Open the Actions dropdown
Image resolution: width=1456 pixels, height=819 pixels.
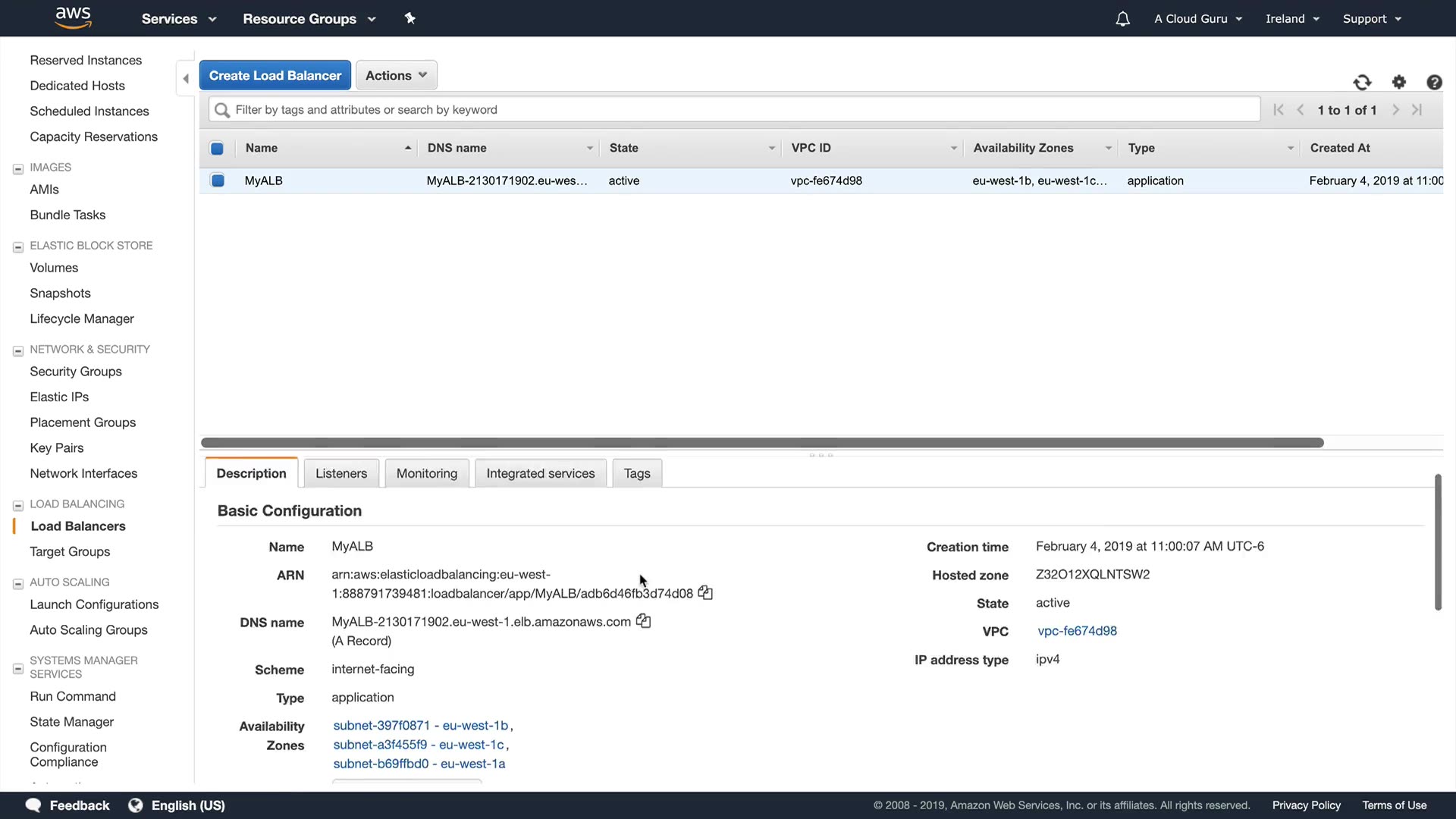(x=396, y=75)
